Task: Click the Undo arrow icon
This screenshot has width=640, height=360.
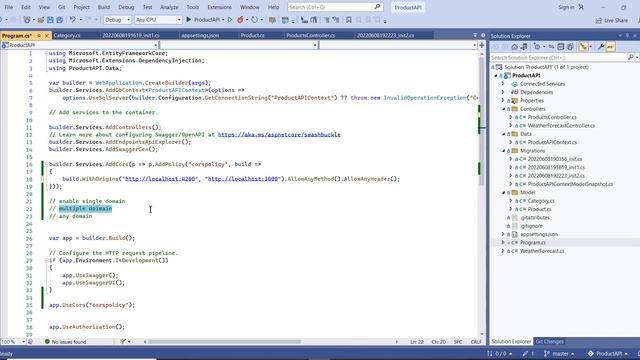Action: click(72, 20)
